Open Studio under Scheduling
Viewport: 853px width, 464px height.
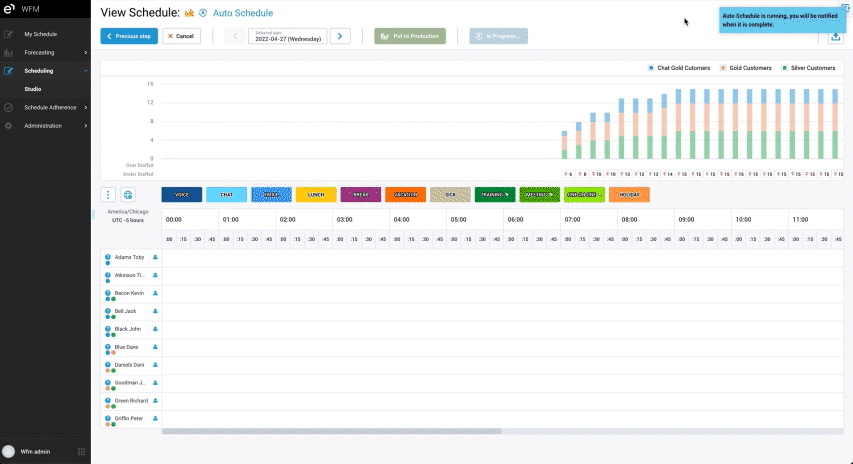[x=33, y=89]
